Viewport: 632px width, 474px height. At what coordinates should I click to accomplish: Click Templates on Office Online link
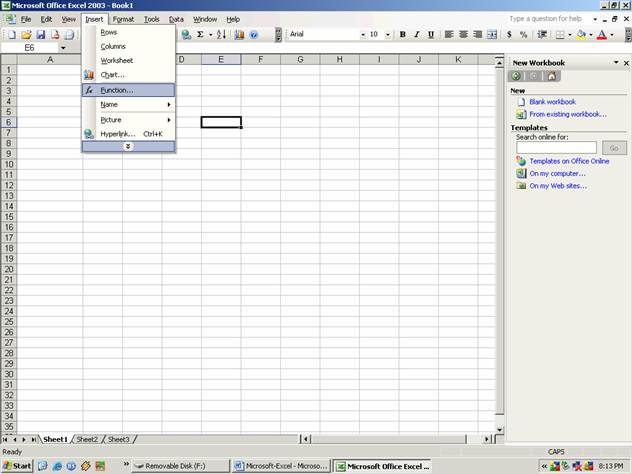click(x=569, y=161)
